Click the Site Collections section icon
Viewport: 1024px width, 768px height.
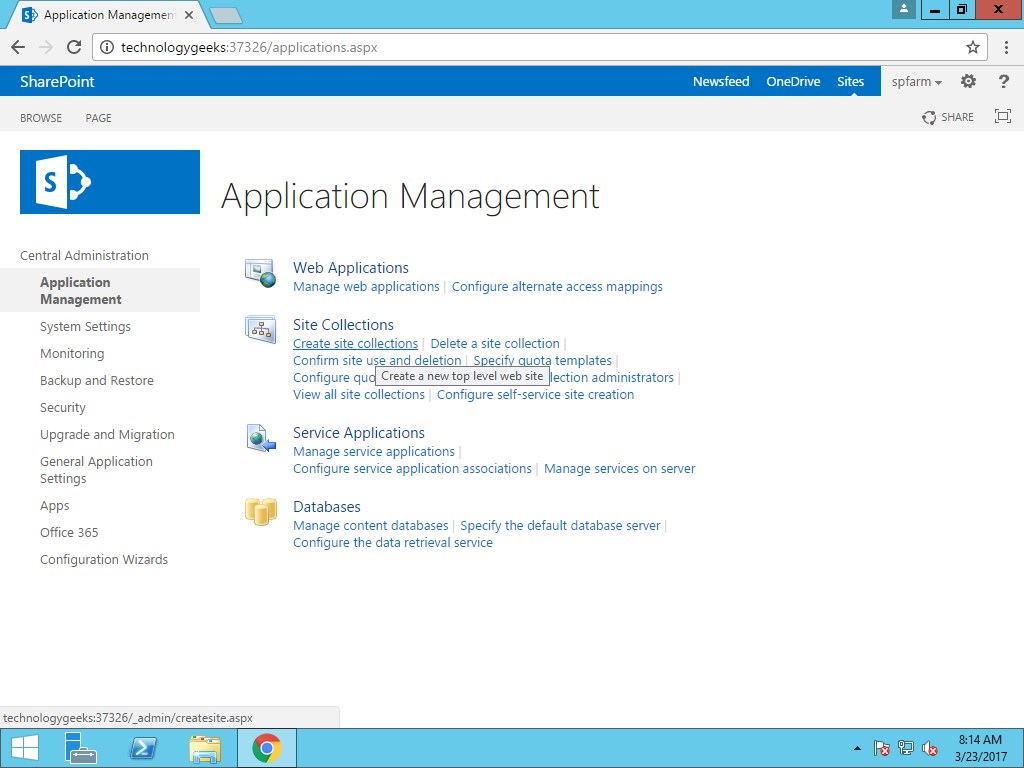pos(260,328)
